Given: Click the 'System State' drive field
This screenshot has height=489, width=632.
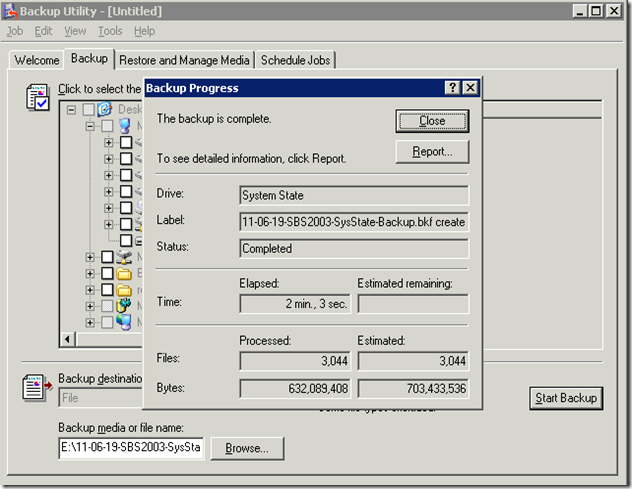Looking at the screenshot, I should pos(354,196).
